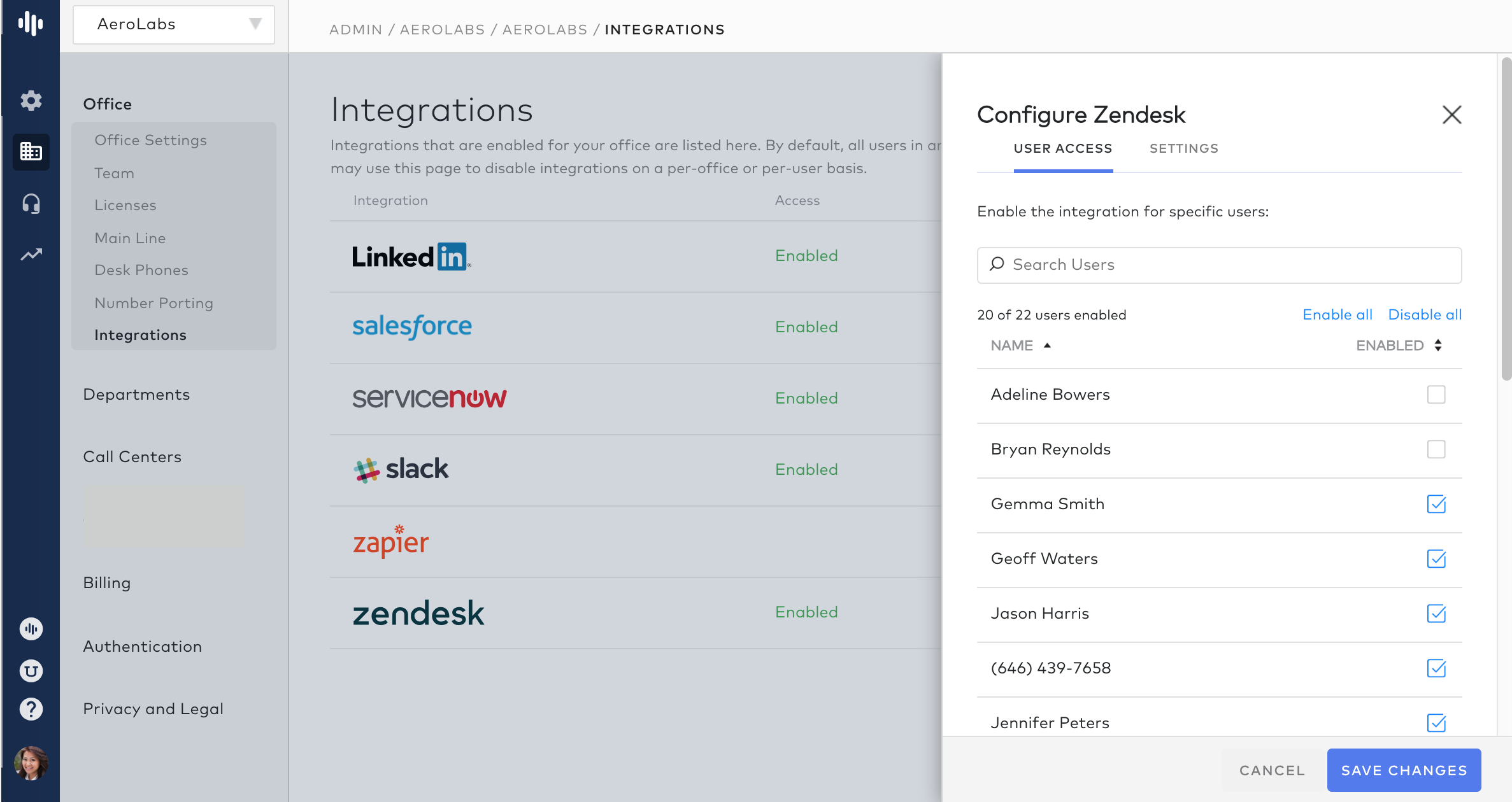
Task: Open the Number Porting menu item
Action: [x=153, y=303]
